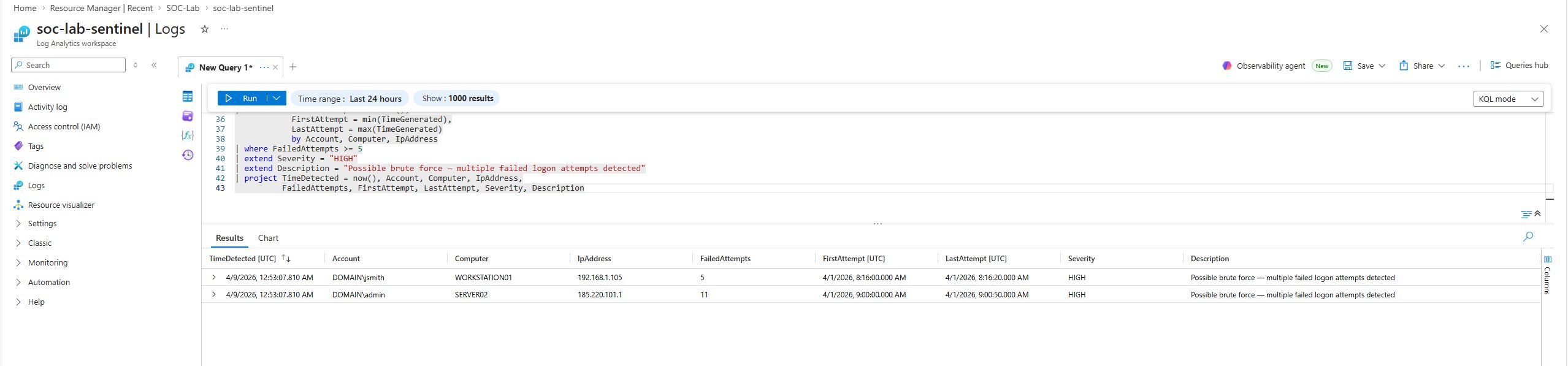Open Queries hub

1519,65
